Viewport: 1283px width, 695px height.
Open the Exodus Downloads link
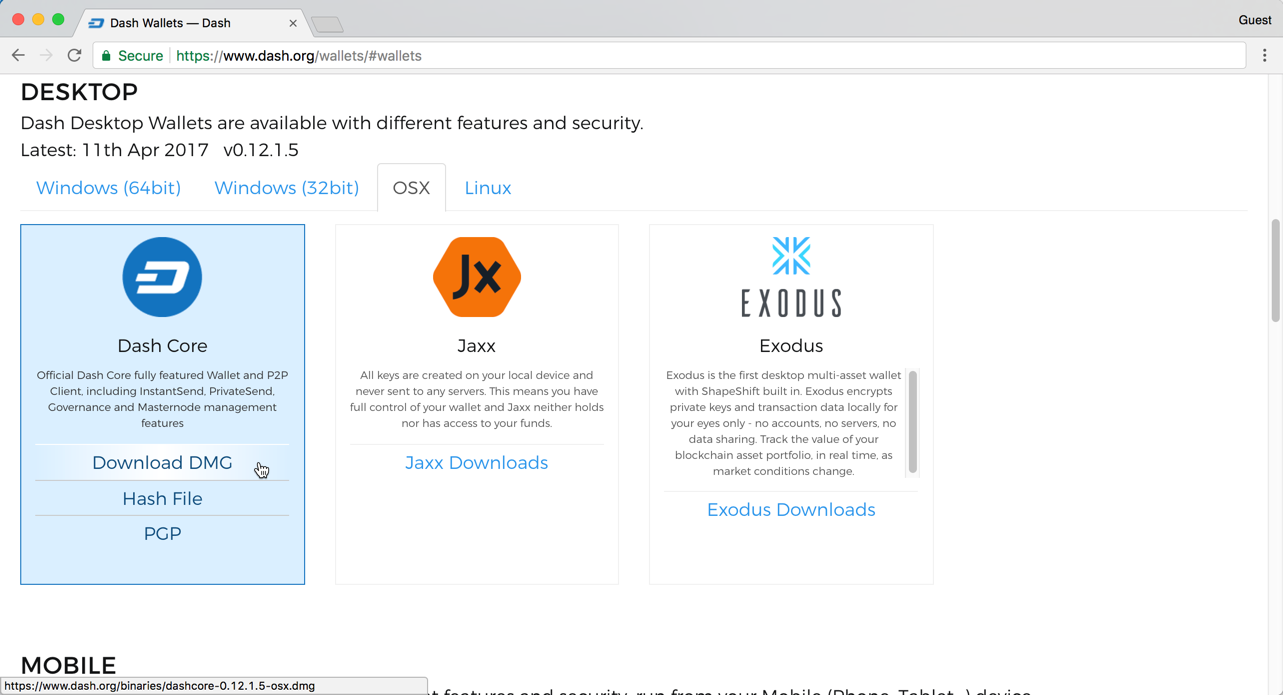[791, 510]
